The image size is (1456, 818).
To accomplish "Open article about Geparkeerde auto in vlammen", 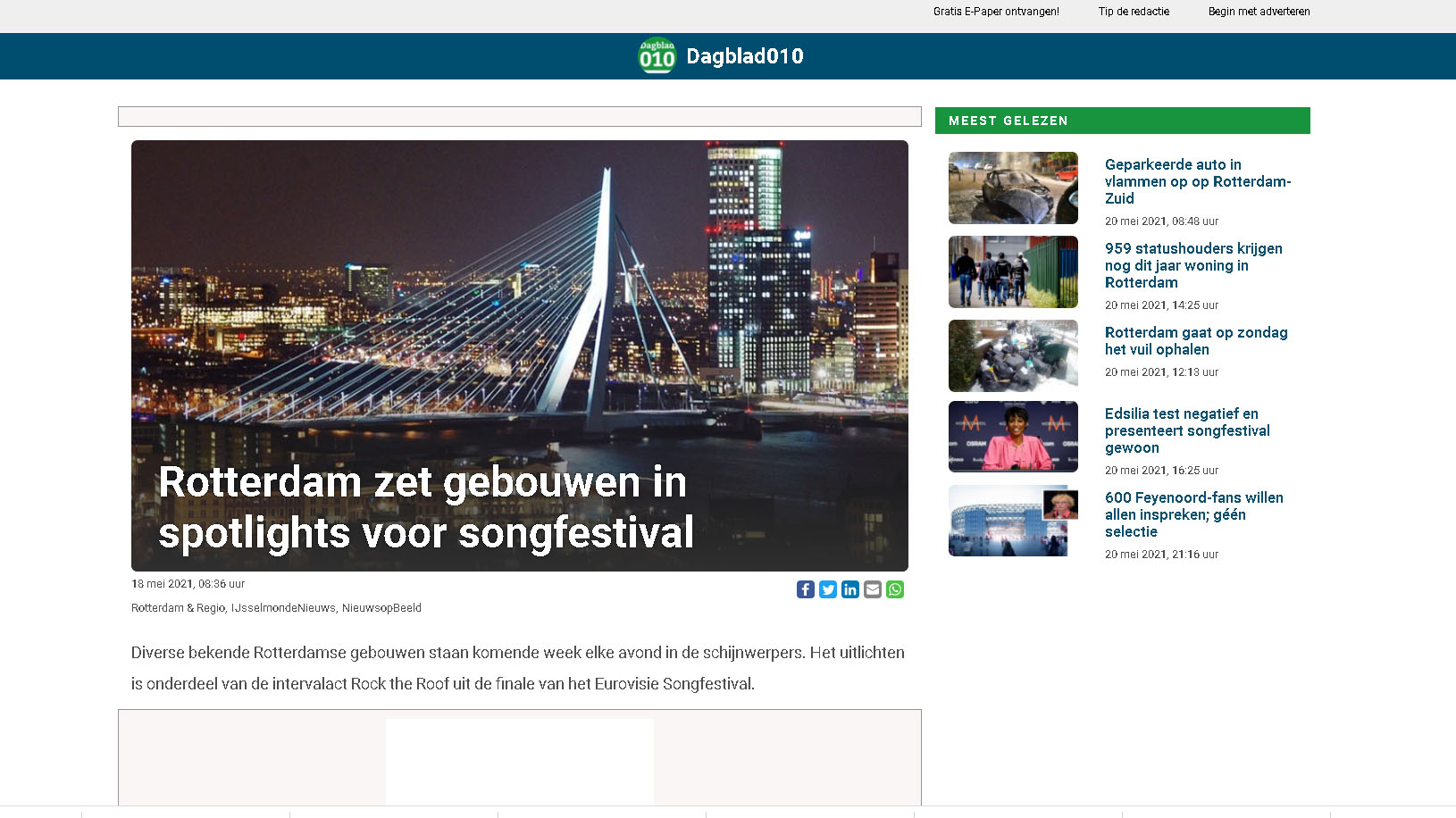I will (x=1198, y=181).
